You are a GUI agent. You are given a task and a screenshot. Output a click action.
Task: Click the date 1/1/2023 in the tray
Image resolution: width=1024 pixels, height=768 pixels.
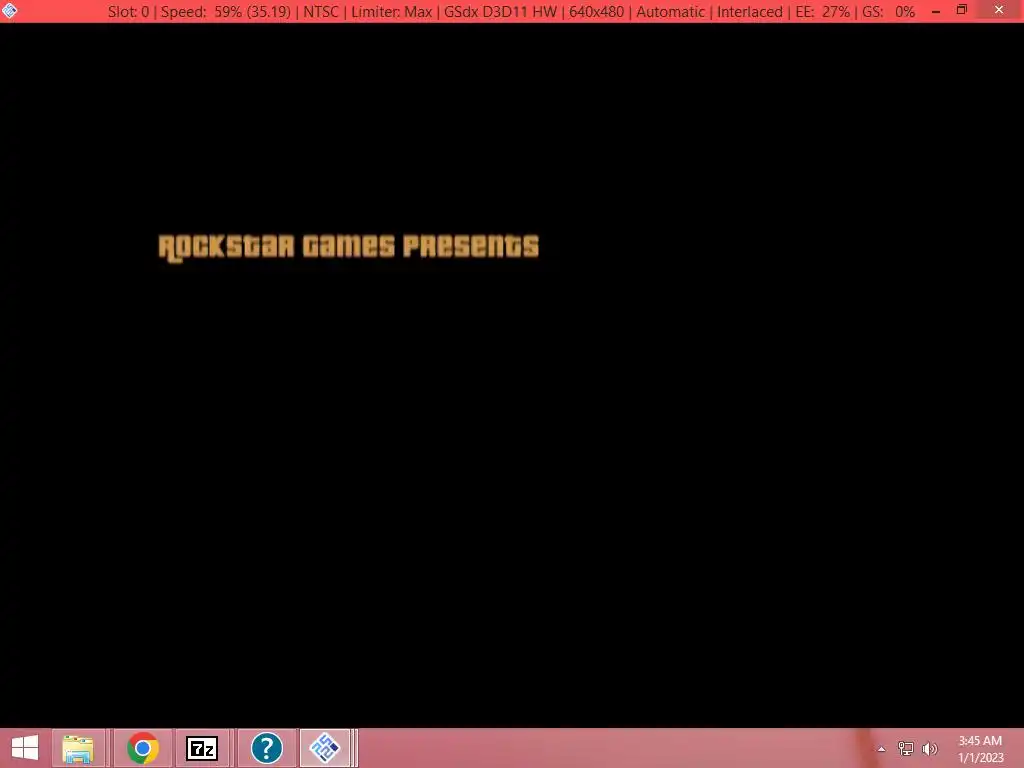(981, 758)
